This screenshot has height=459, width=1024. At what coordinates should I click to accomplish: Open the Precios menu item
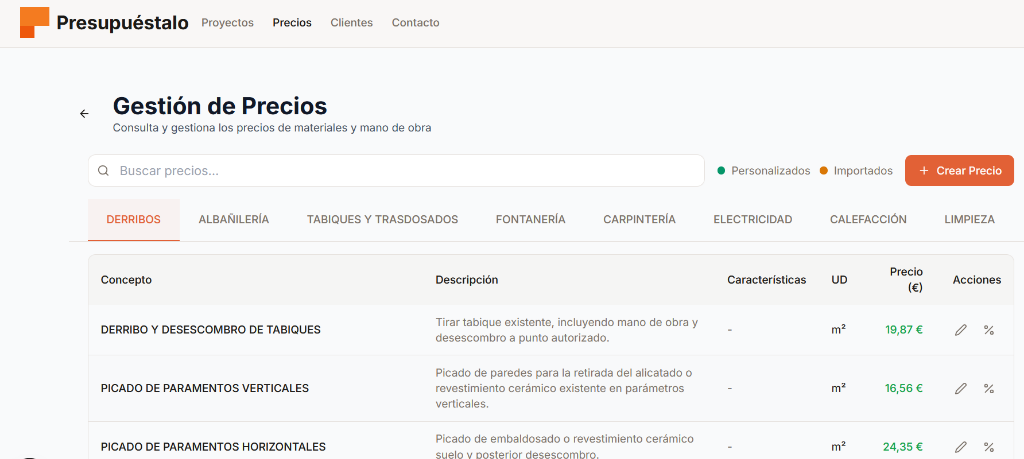(x=292, y=22)
